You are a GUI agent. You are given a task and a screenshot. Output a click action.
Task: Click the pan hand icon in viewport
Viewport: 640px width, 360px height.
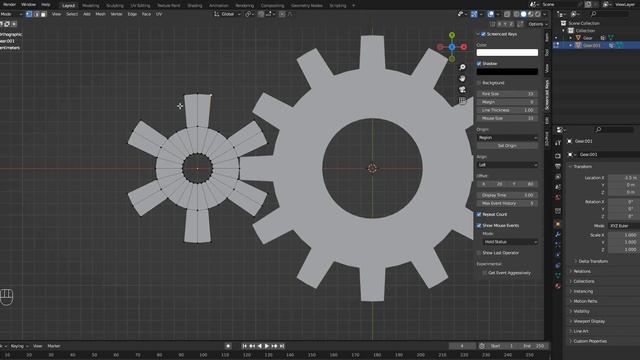point(462,78)
